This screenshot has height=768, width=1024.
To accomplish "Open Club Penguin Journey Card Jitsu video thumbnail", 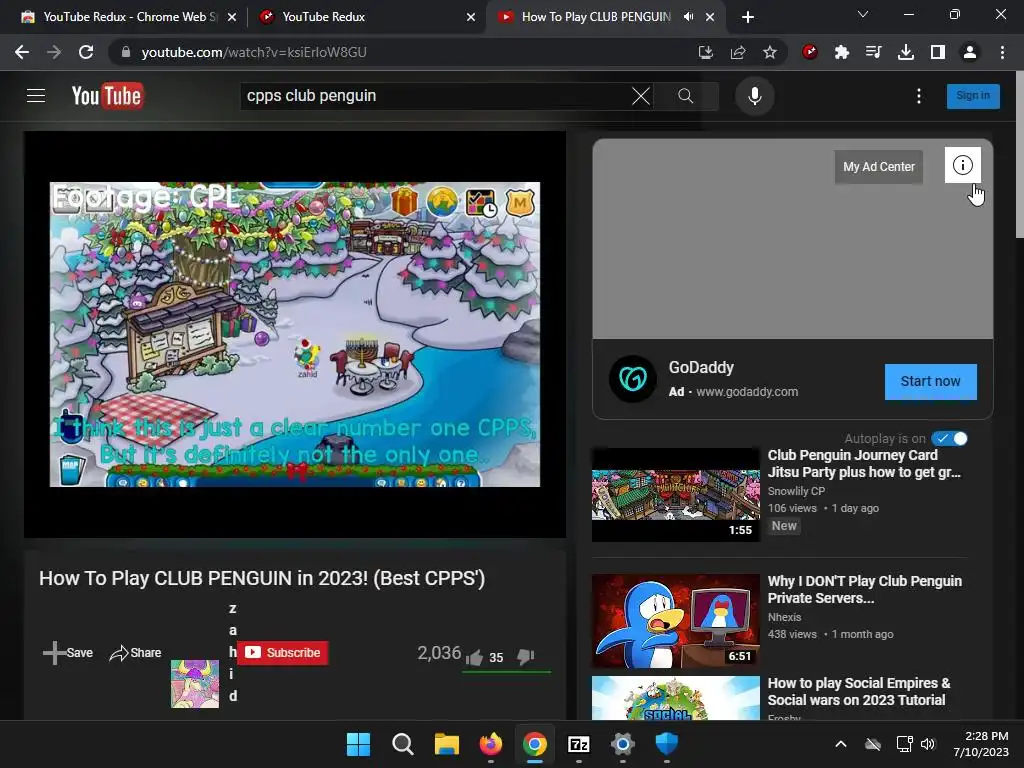I will coord(675,494).
